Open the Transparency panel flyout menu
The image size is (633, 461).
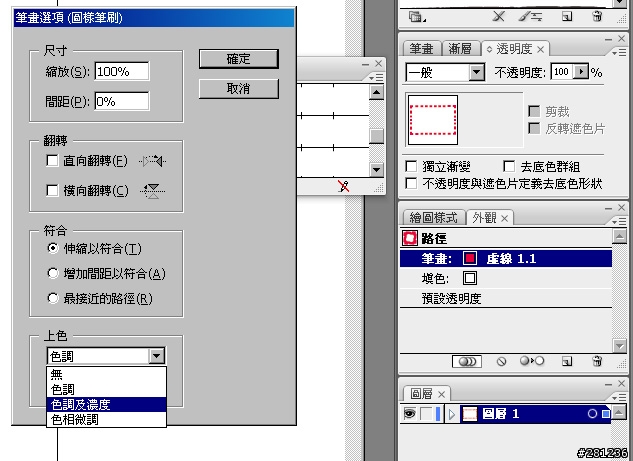618,52
